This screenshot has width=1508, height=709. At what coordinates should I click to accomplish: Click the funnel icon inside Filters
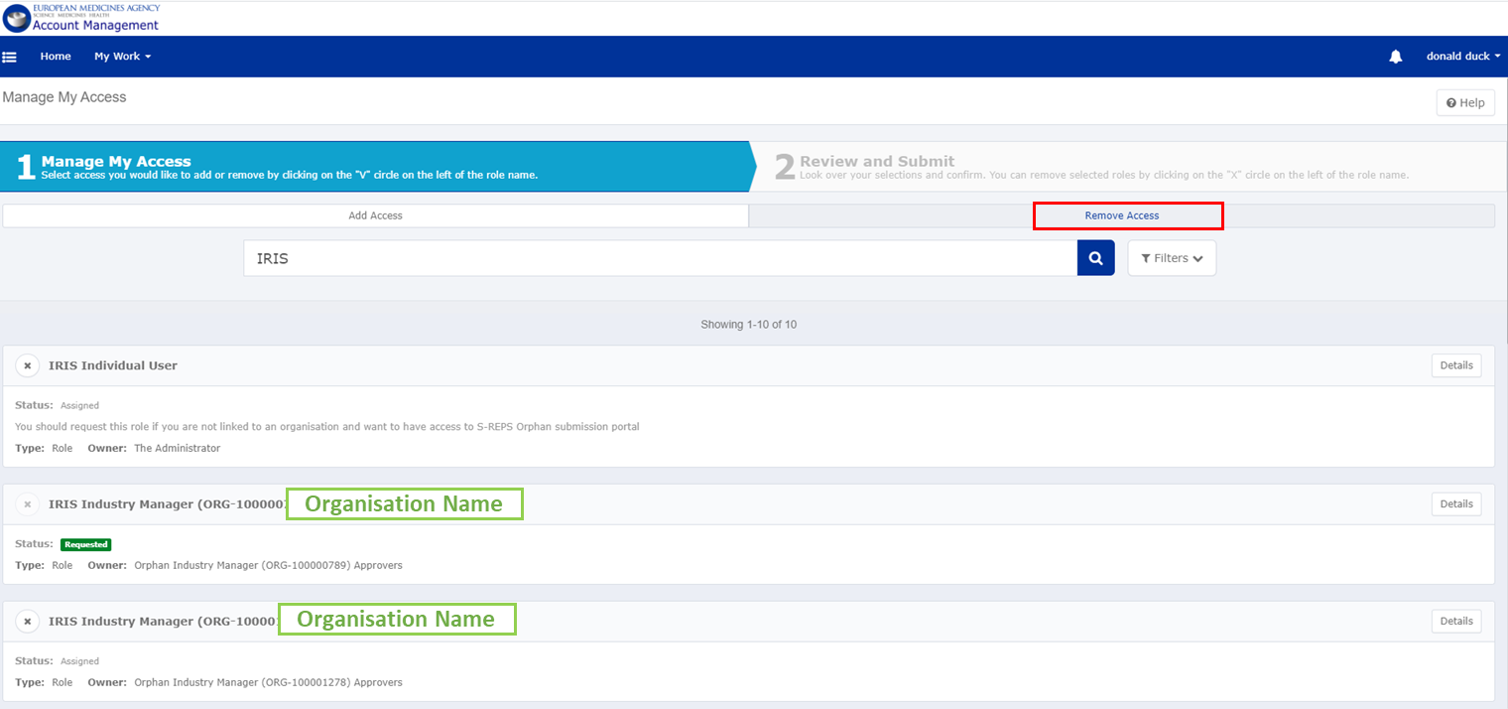1146,257
